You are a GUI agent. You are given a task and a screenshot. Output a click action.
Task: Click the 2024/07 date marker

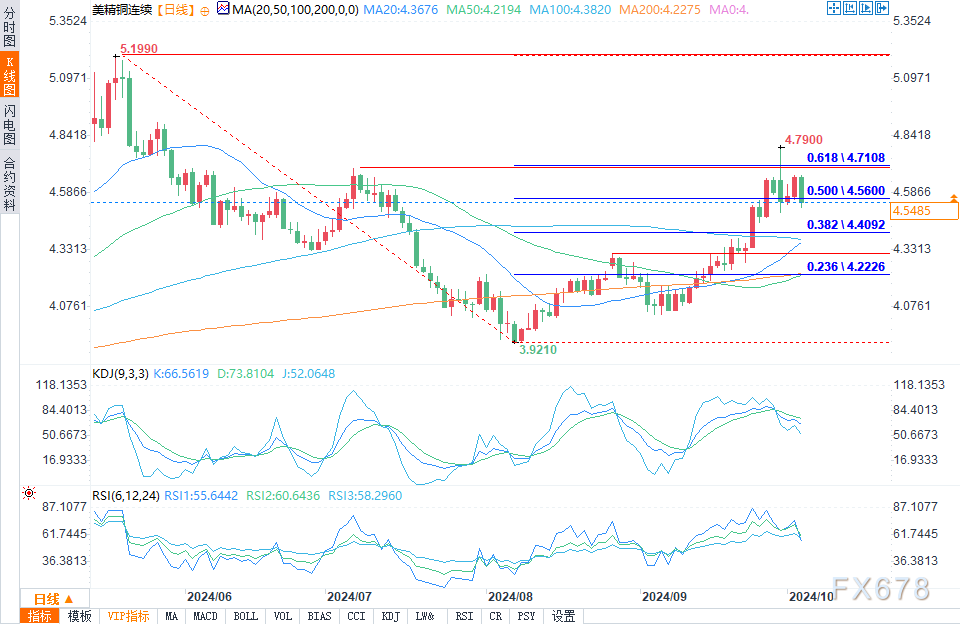coord(350,596)
